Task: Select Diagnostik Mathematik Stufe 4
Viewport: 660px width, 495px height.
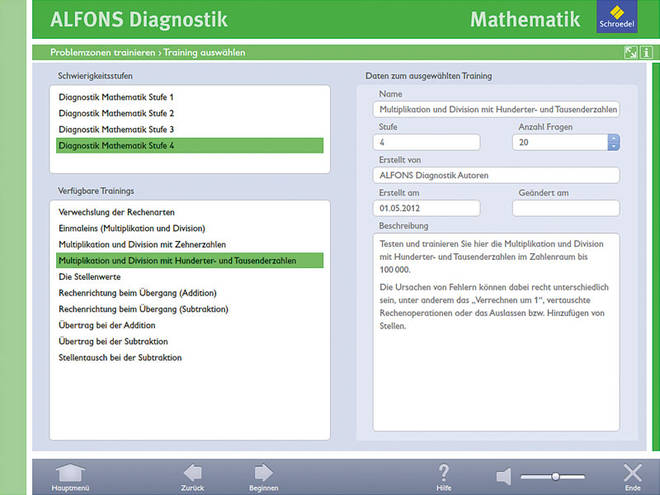Action: [190, 146]
